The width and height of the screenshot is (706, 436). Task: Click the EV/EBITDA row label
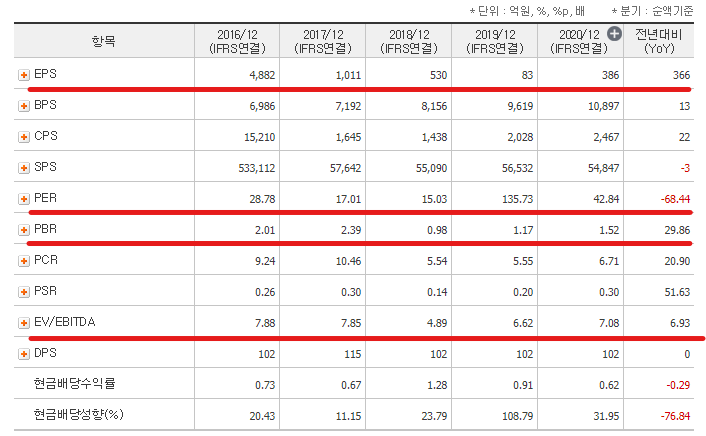tap(65, 322)
